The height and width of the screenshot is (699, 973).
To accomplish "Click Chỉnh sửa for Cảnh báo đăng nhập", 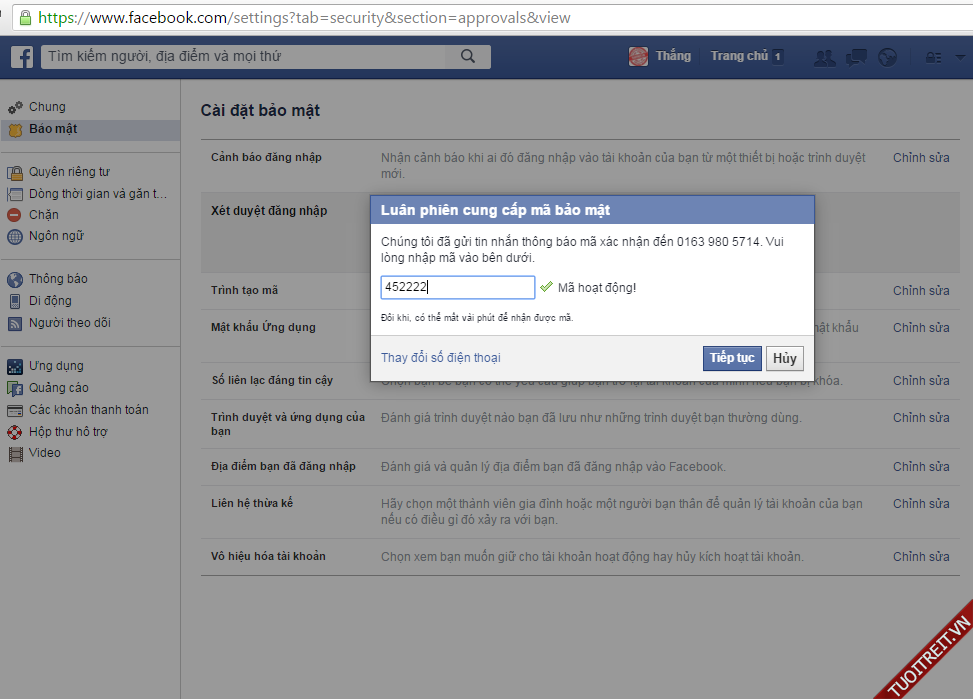I will click(920, 158).
